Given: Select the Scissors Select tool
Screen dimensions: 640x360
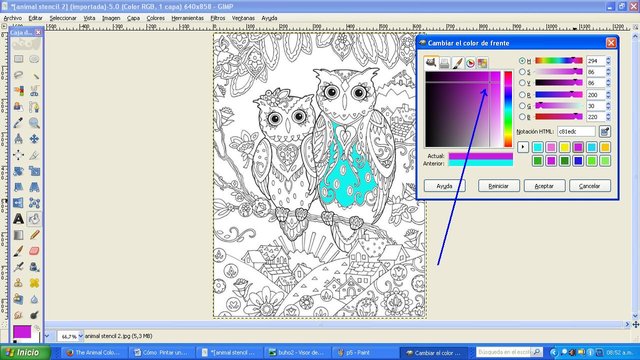Looking at the screenshot, I should point(34,91).
